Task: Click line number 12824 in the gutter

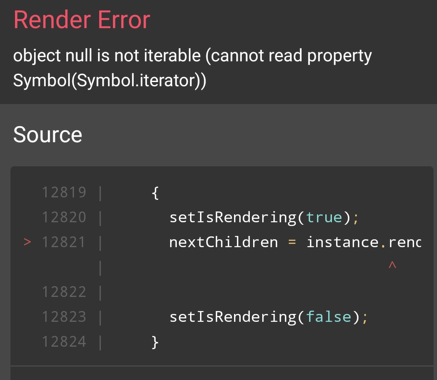Action: pos(64,342)
